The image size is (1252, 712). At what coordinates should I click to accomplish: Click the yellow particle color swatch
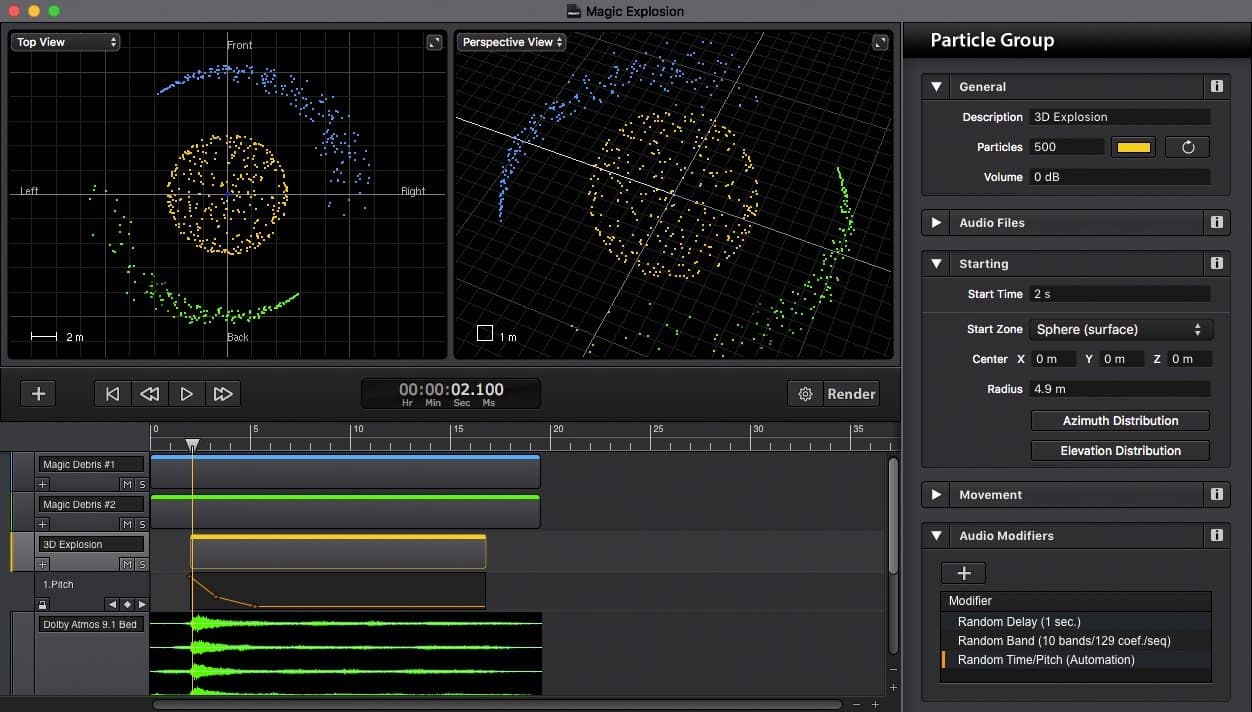point(1133,147)
